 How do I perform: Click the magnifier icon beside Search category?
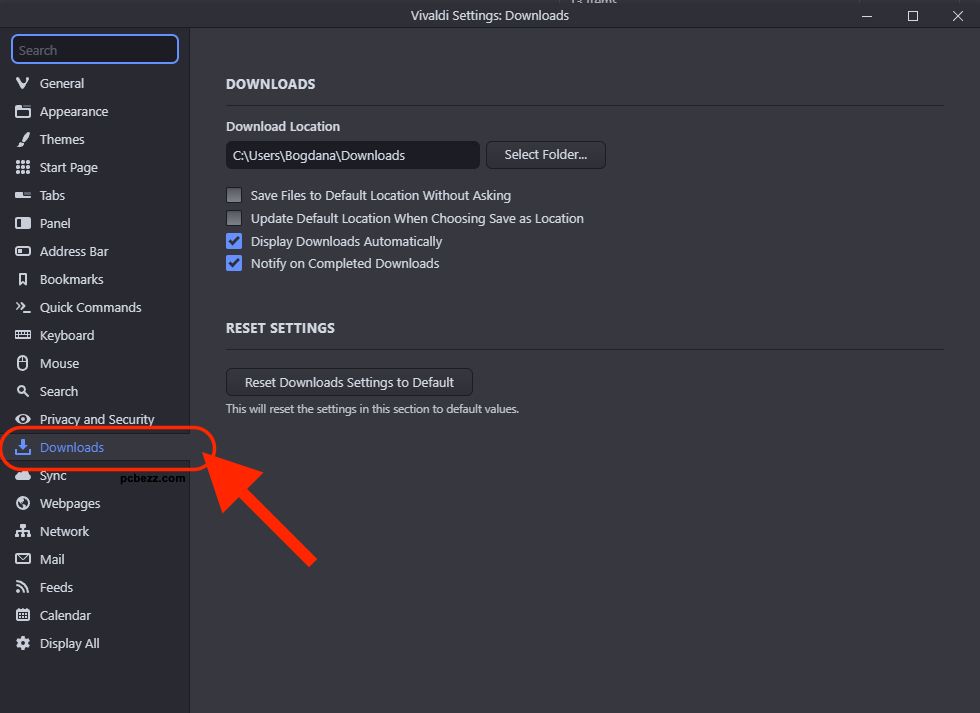point(22,391)
